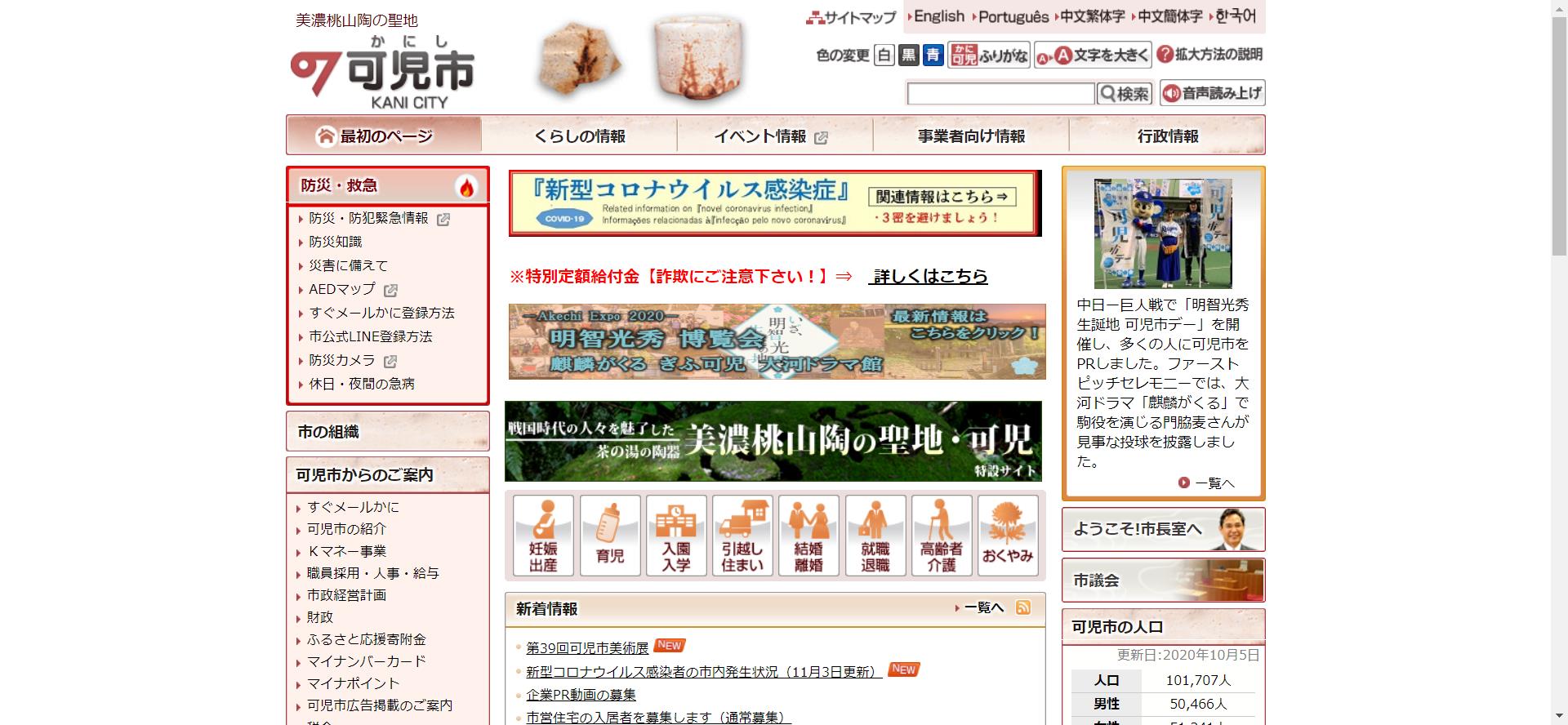Toggle ふりがな furigana display
The width and height of the screenshot is (1568, 725).
click(988, 55)
